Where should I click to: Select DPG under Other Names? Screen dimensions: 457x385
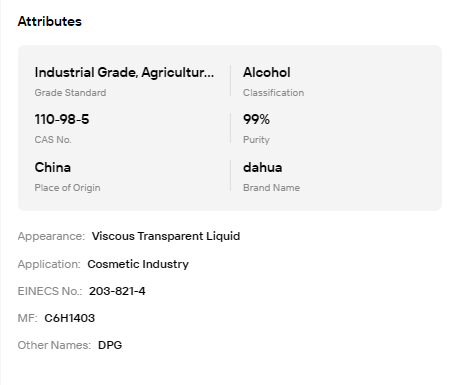(110, 345)
